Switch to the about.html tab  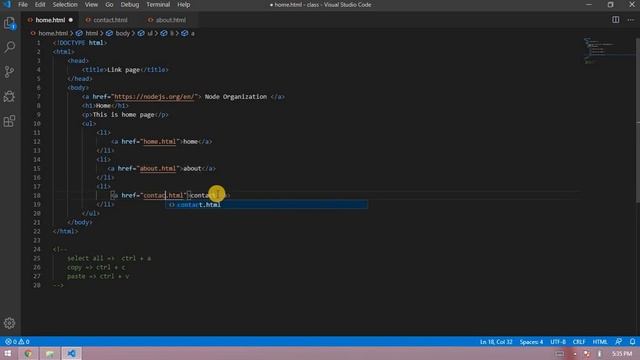[x=170, y=20]
